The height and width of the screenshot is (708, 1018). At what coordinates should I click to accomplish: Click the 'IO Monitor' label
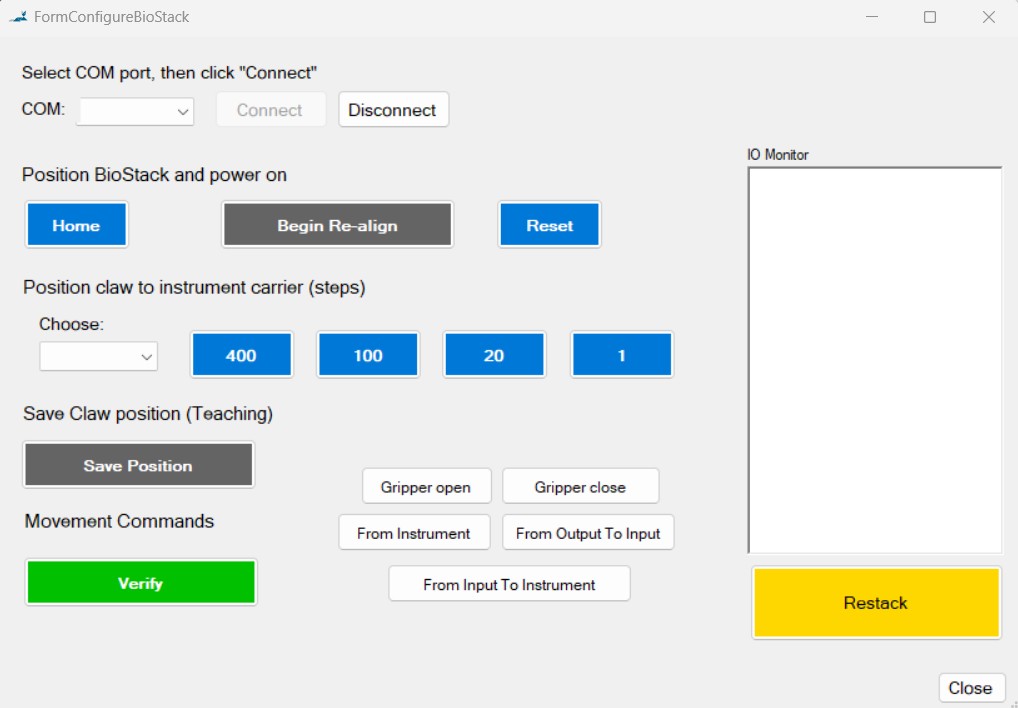(778, 154)
